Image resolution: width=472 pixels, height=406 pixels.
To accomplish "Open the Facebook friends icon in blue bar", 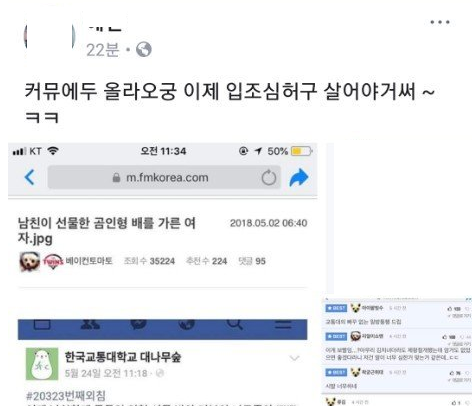I will 90,324.
